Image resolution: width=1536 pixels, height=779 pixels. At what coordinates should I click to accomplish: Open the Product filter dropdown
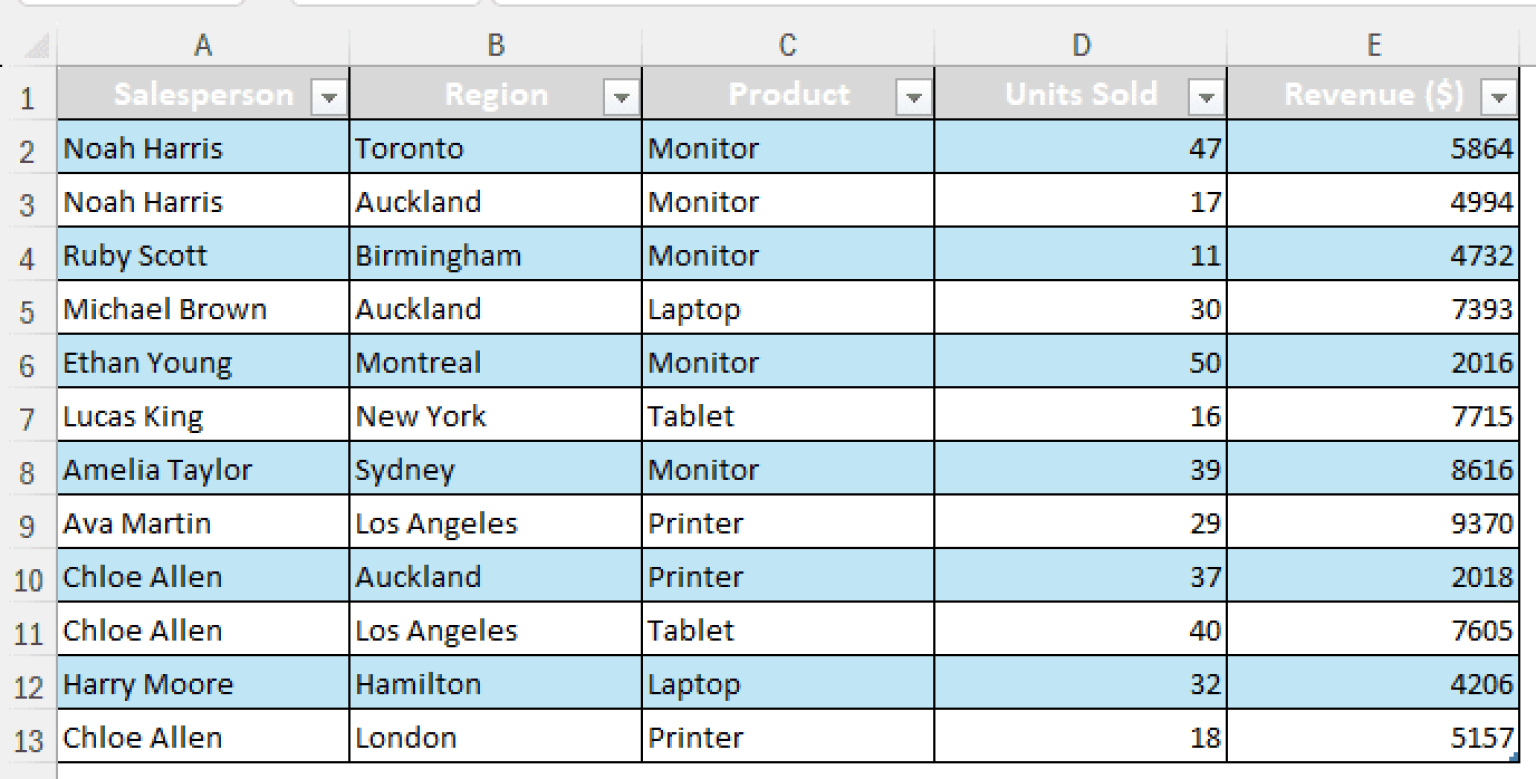pos(913,95)
